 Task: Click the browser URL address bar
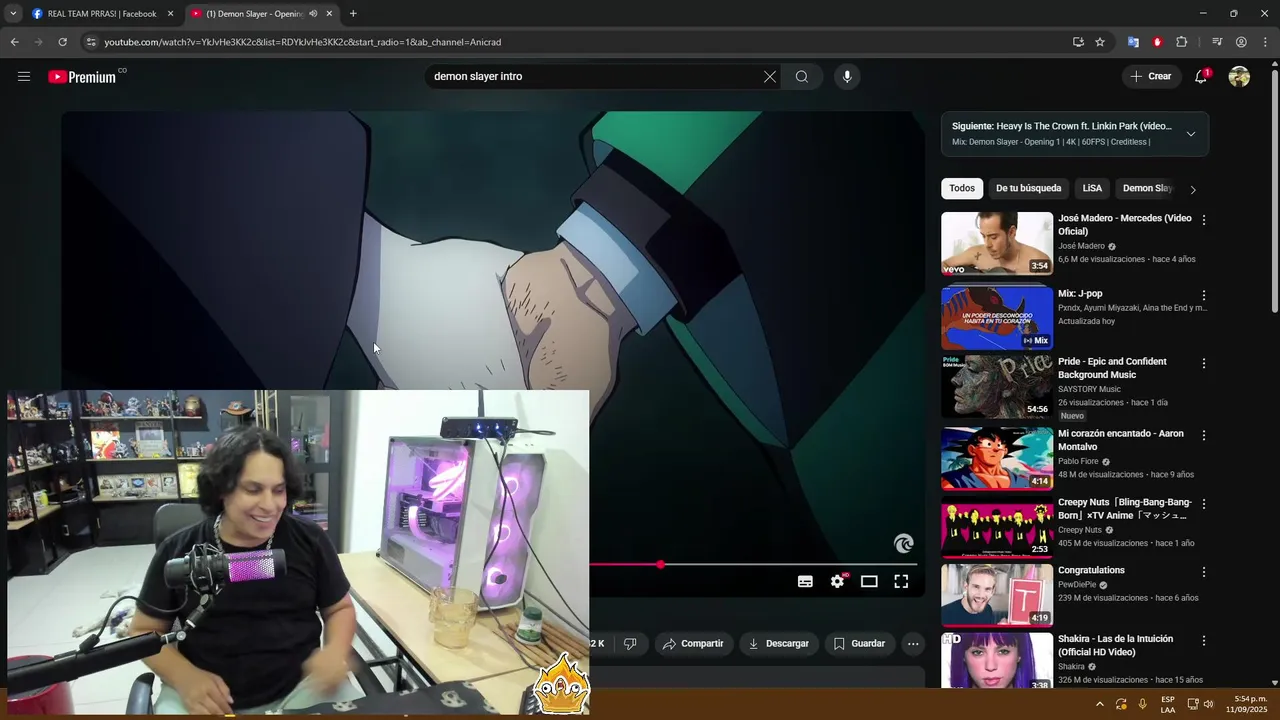click(580, 42)
